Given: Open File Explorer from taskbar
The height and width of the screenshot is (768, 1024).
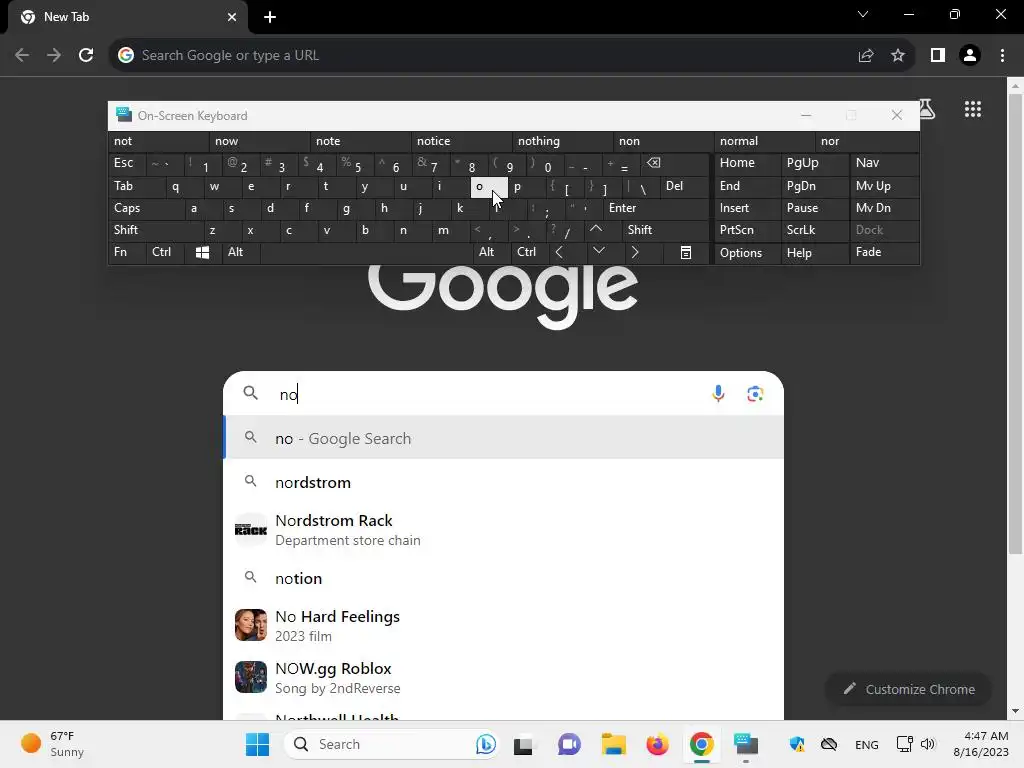Looking at the screenshot, I should point(613,744).
